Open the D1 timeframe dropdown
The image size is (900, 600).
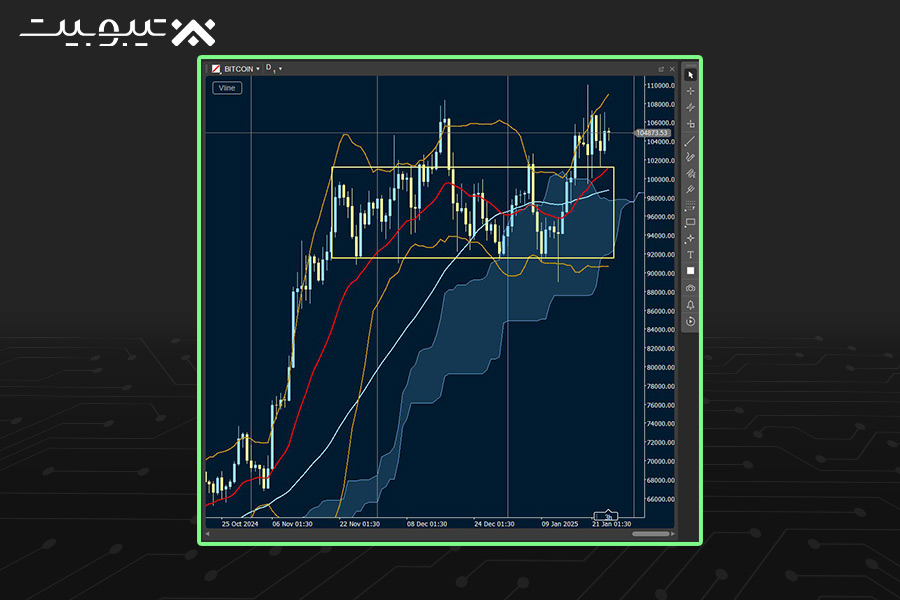coord(274,68)
